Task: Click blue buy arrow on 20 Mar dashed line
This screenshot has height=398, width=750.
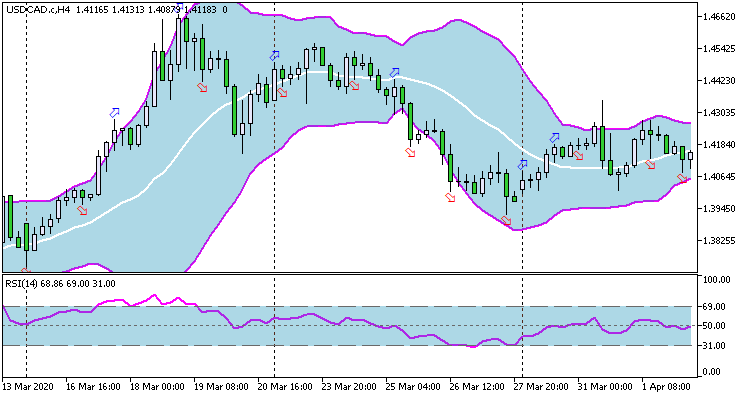Action: (274, 55)
